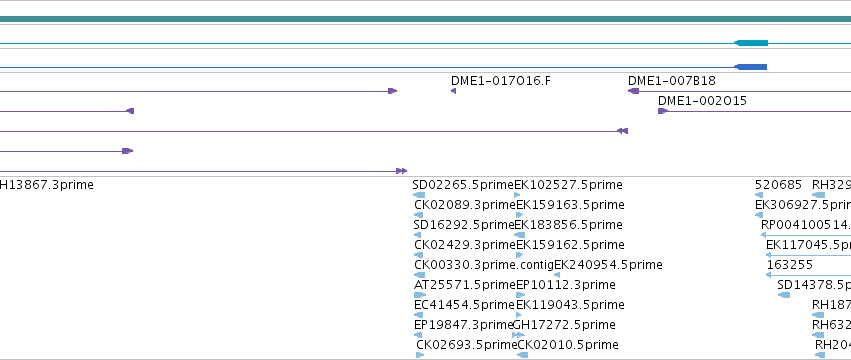The width and height of the screenshot is (851, 360).
Task: Select the H13867.3prime EST label
Action: tap(47, 185)
